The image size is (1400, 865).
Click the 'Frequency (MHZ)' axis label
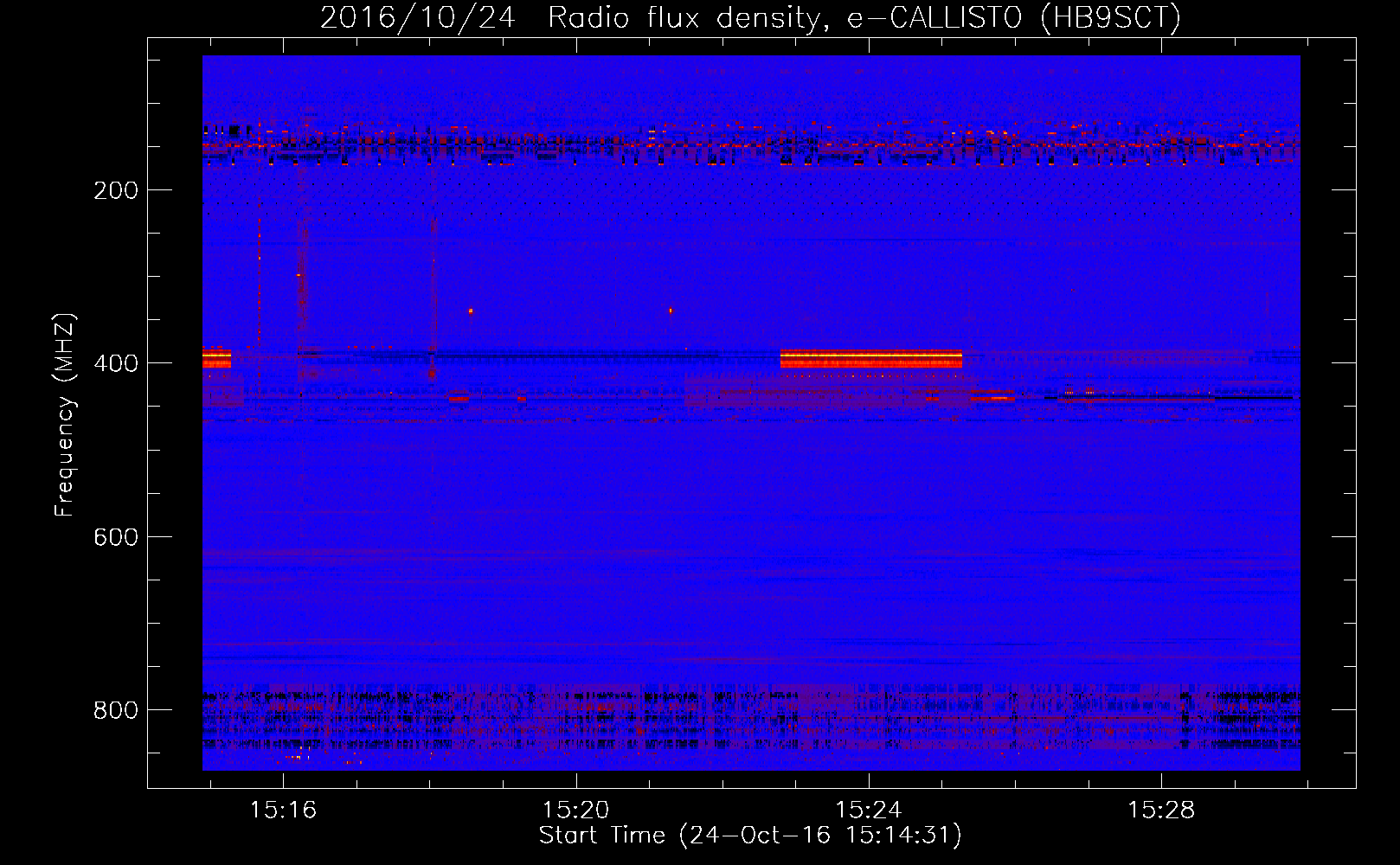click(x=65, y=414)
